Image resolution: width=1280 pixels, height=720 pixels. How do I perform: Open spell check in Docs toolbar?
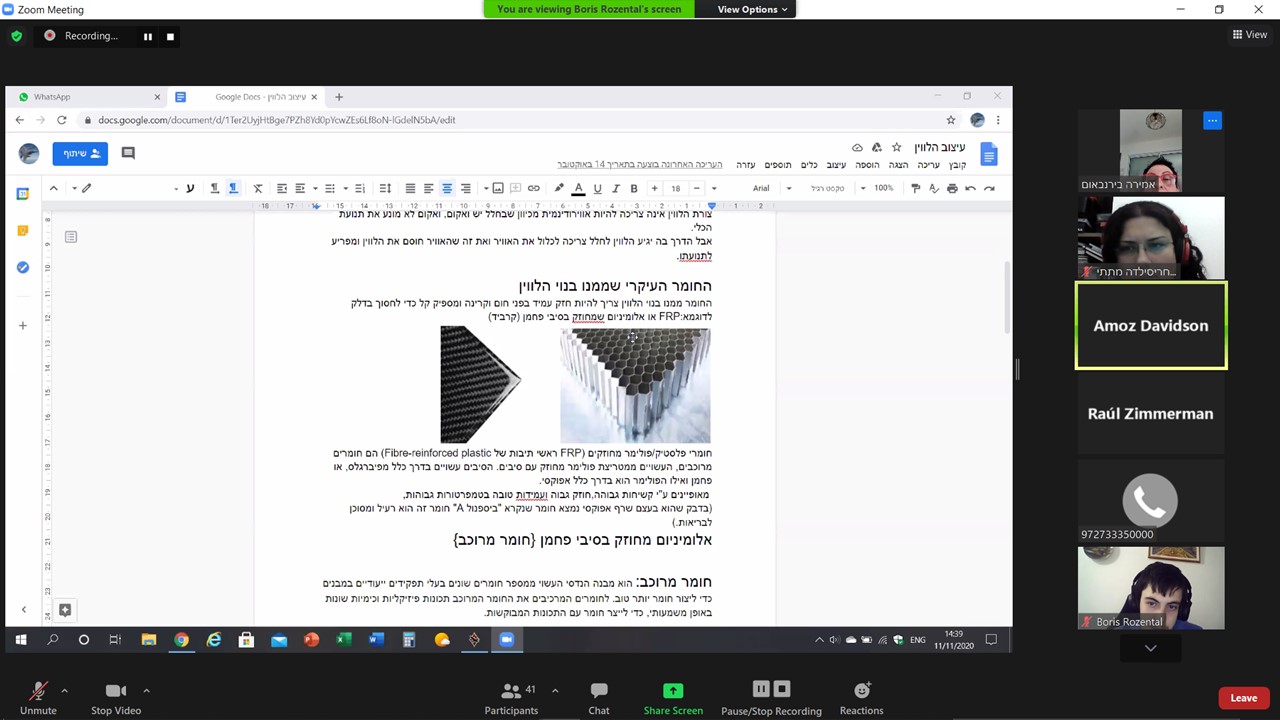934,188
